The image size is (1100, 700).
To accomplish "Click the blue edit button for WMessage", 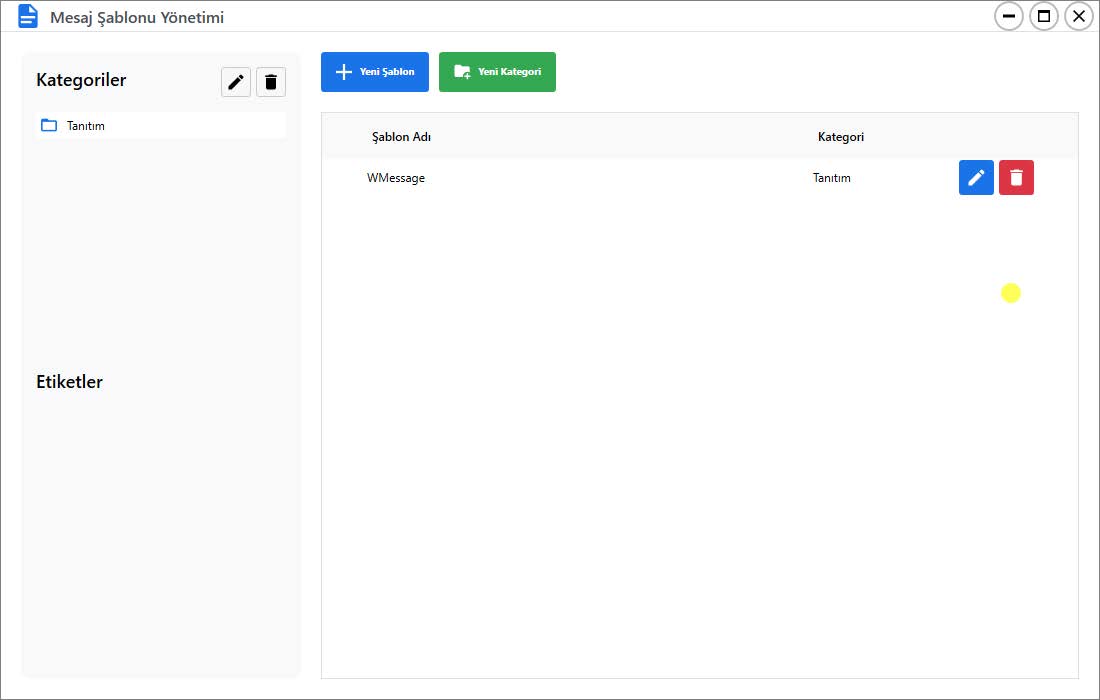I will pyautogui.click(x=976, y=178).
